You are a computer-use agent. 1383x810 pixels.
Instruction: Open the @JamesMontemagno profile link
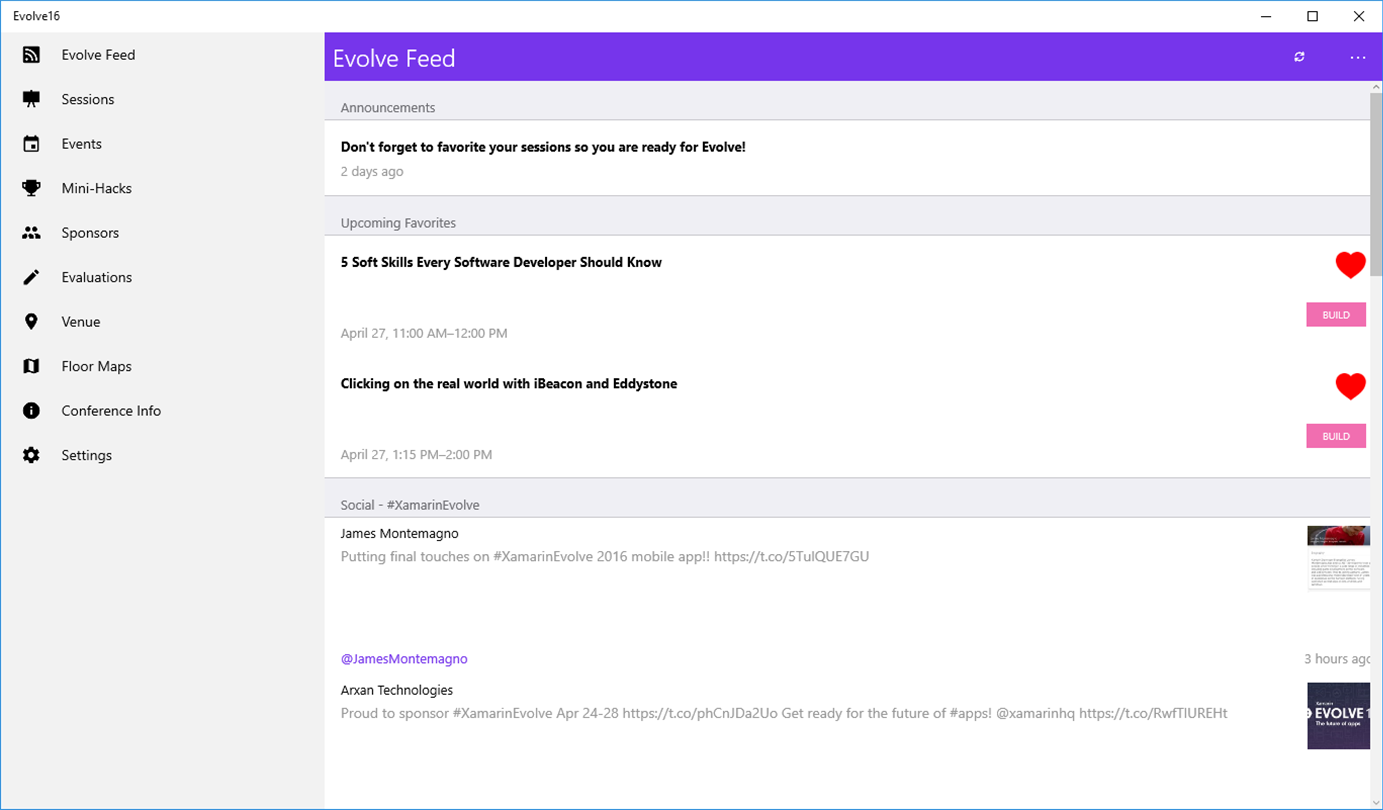point(404,659)
